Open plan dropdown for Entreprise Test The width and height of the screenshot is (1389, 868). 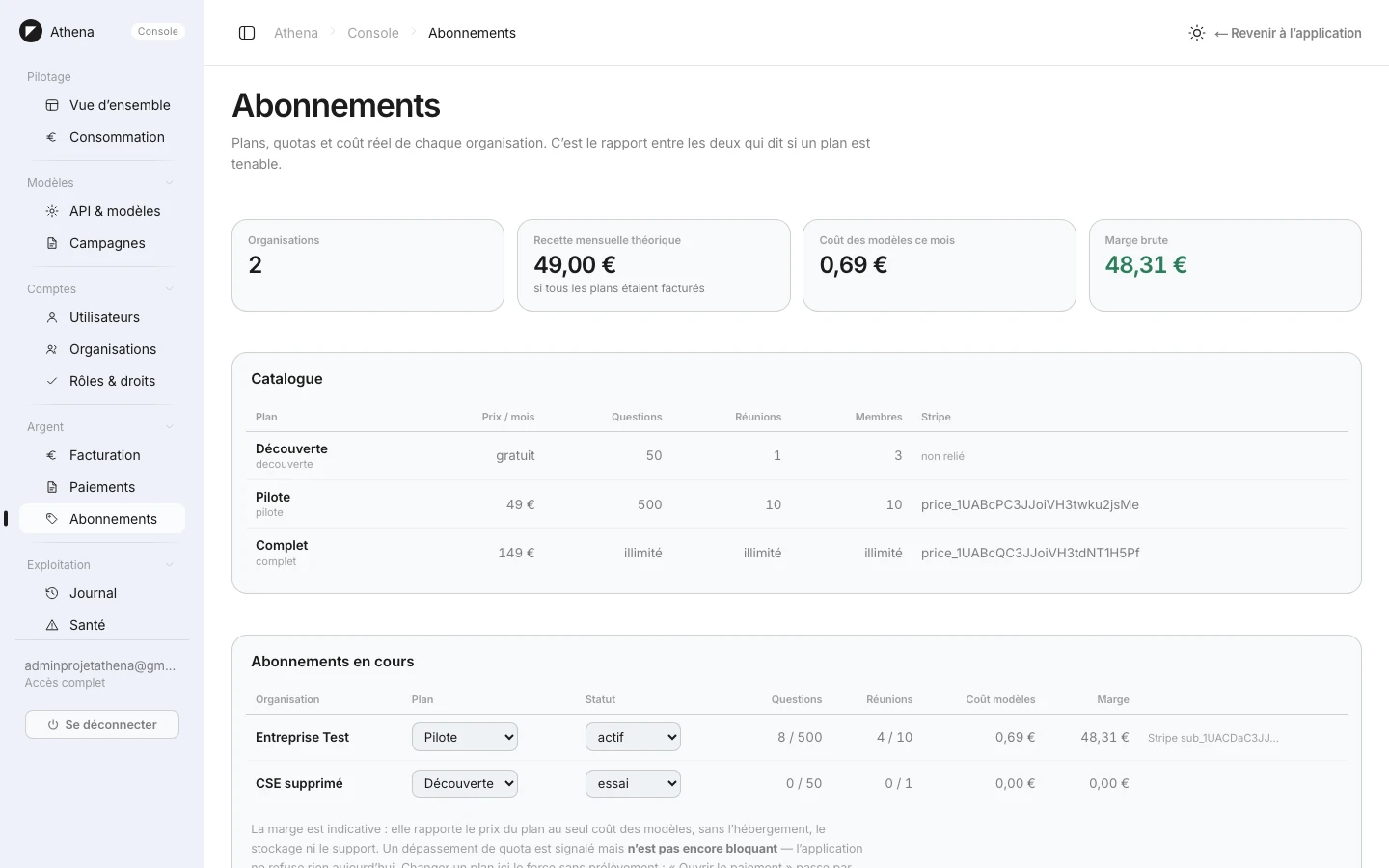pos(465,737)
